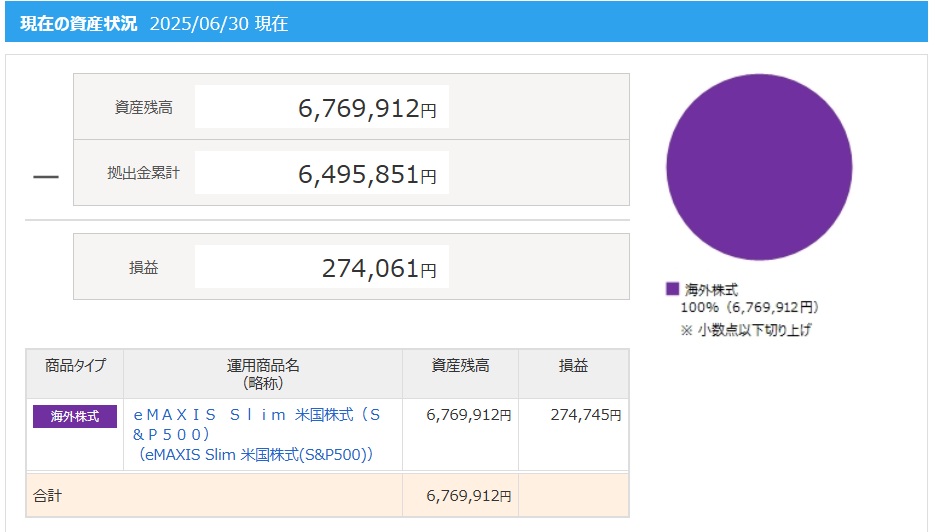Select the 拠出金累計 value 6,495,851円 field
935x532 pixels.
[322, 173]
